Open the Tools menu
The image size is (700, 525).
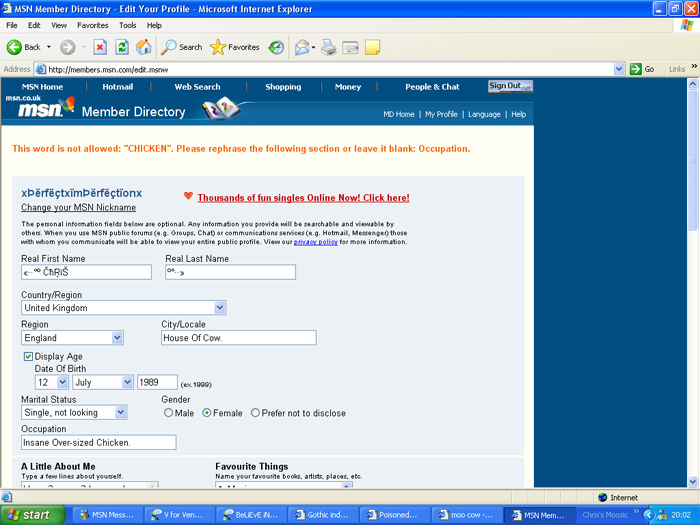(128, 25)
